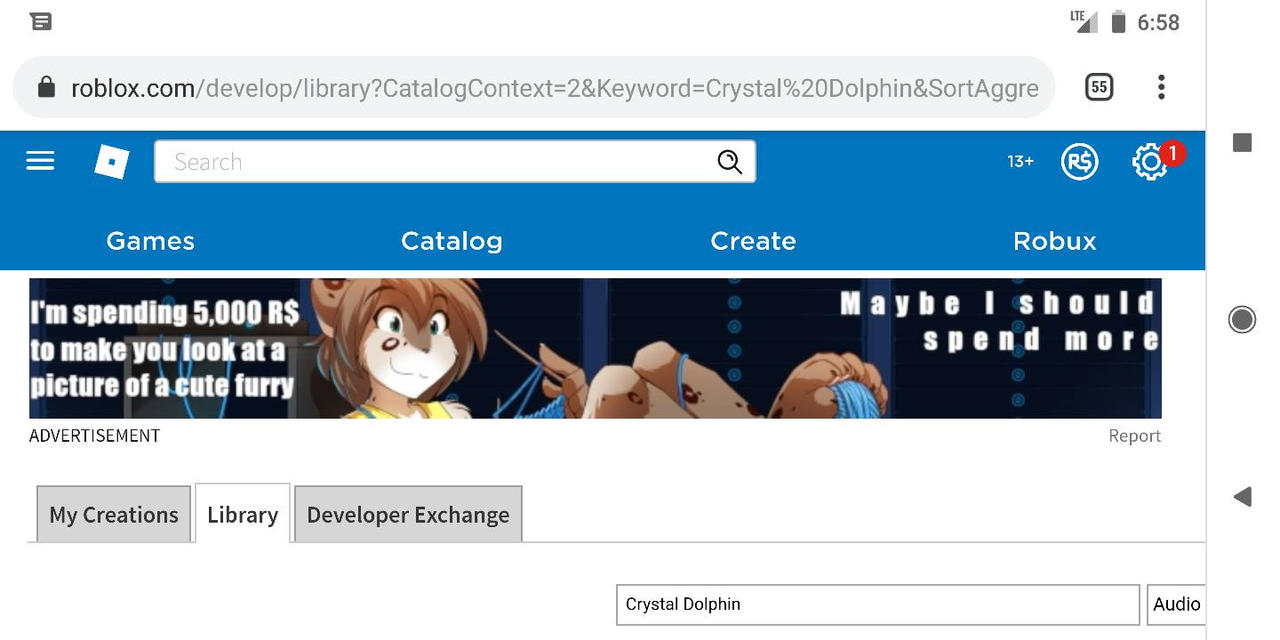Click the search magnifier icon

pyautogui.click(x=729, y=162)
